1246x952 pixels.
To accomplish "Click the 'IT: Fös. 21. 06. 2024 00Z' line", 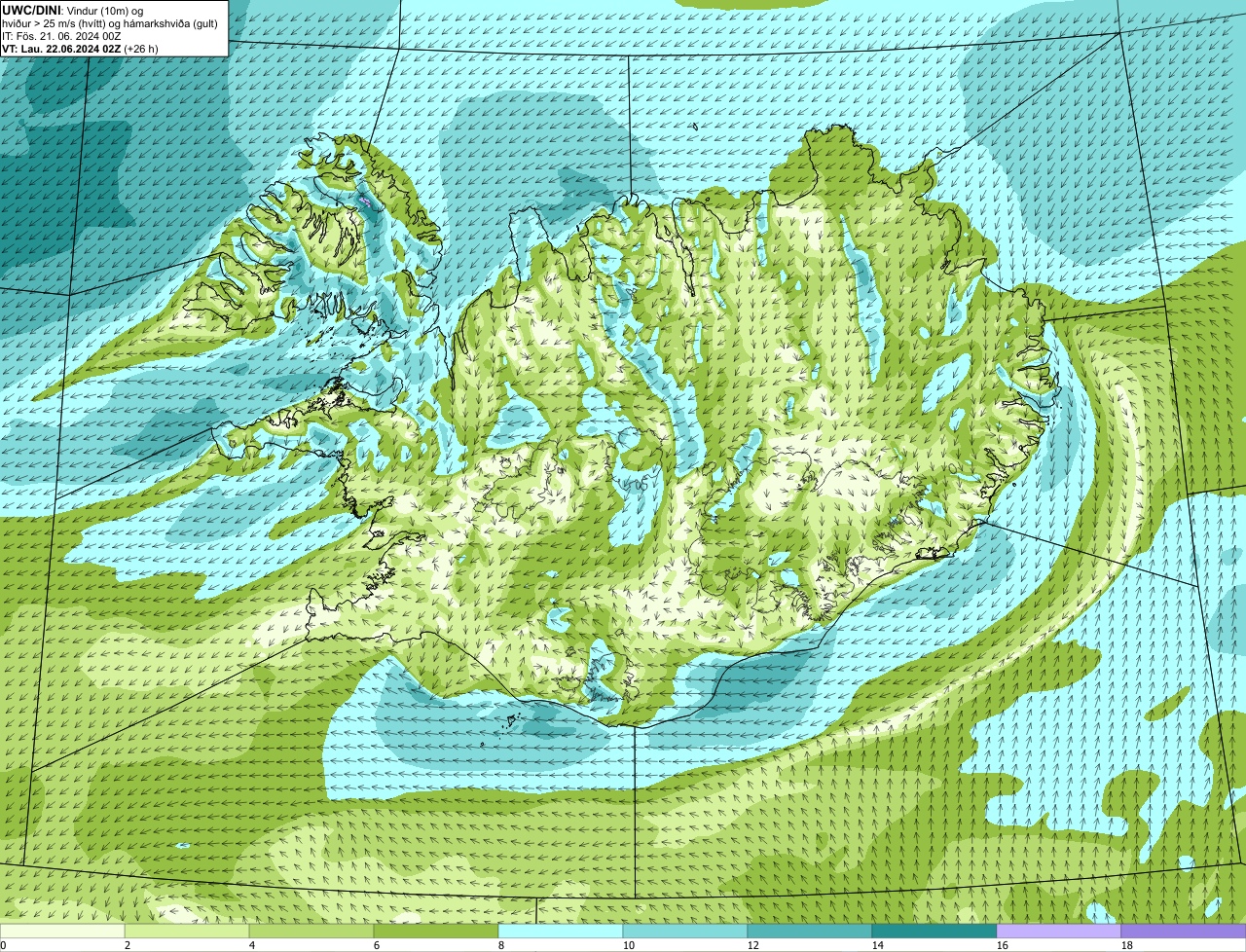I will click(x=61, y=35).
